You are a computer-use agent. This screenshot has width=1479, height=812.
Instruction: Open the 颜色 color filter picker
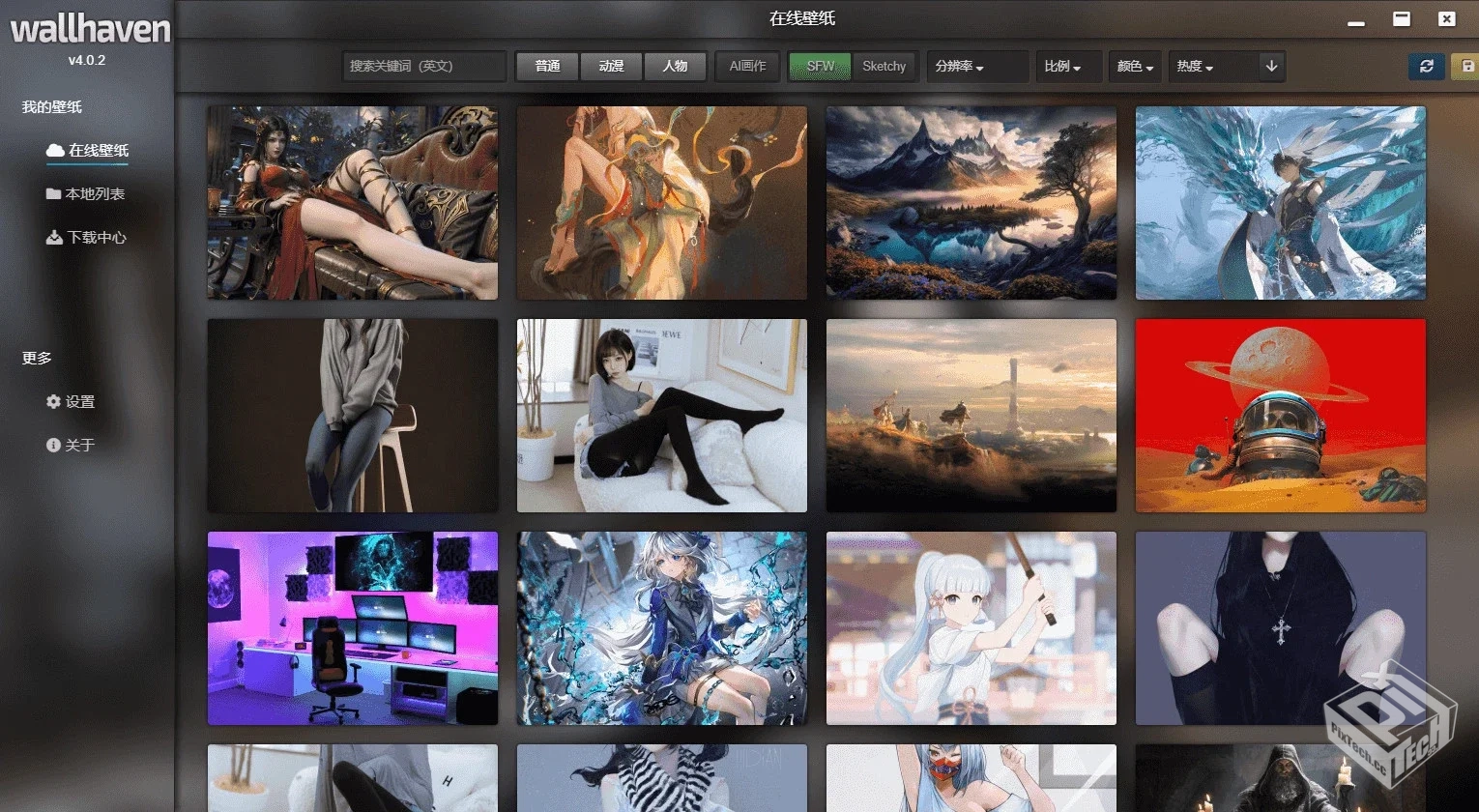tap(1134, 66)
